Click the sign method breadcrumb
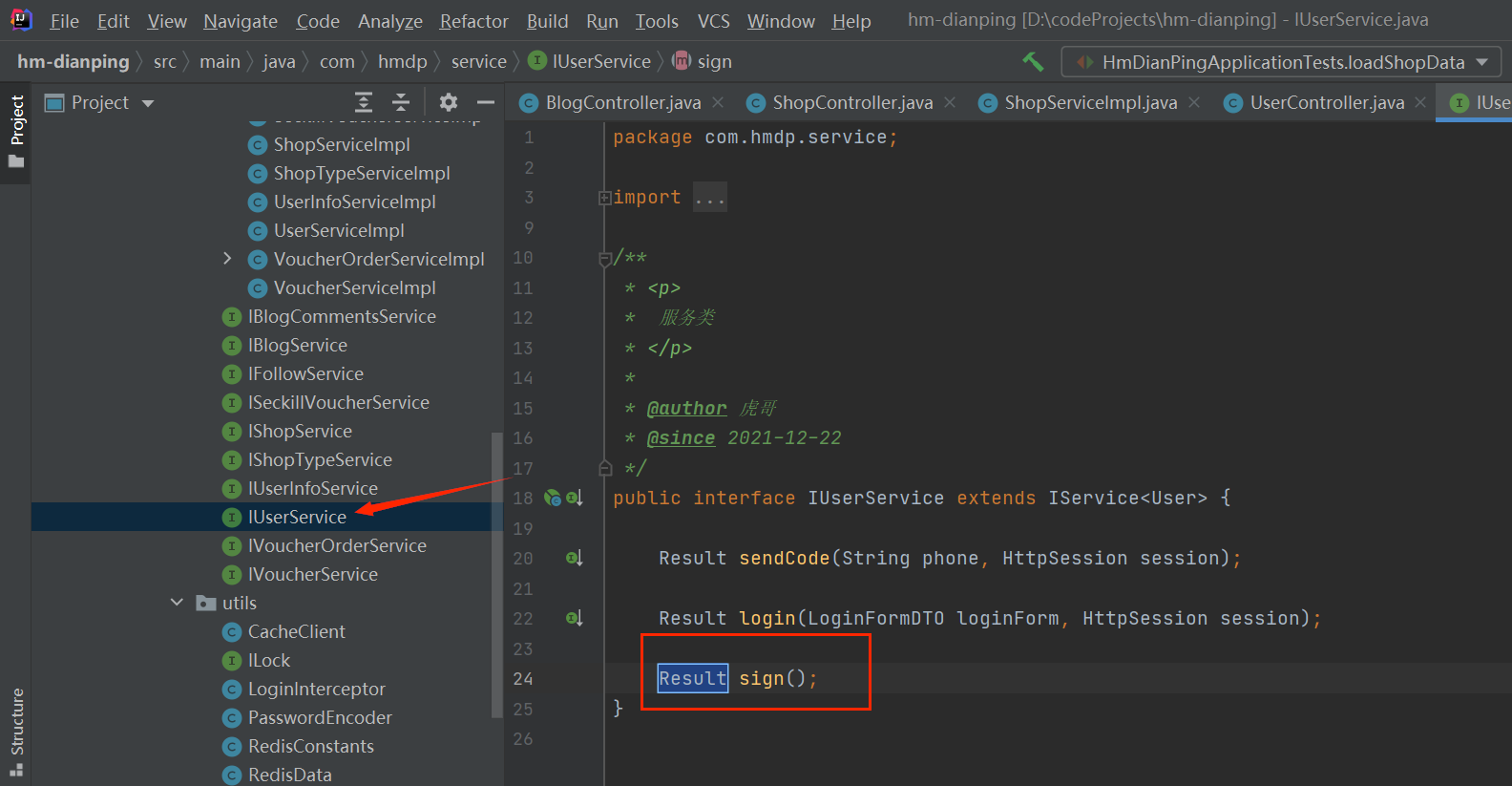Screen dimensions: 1512x786 pyautogui.click(x=703, y=62)
